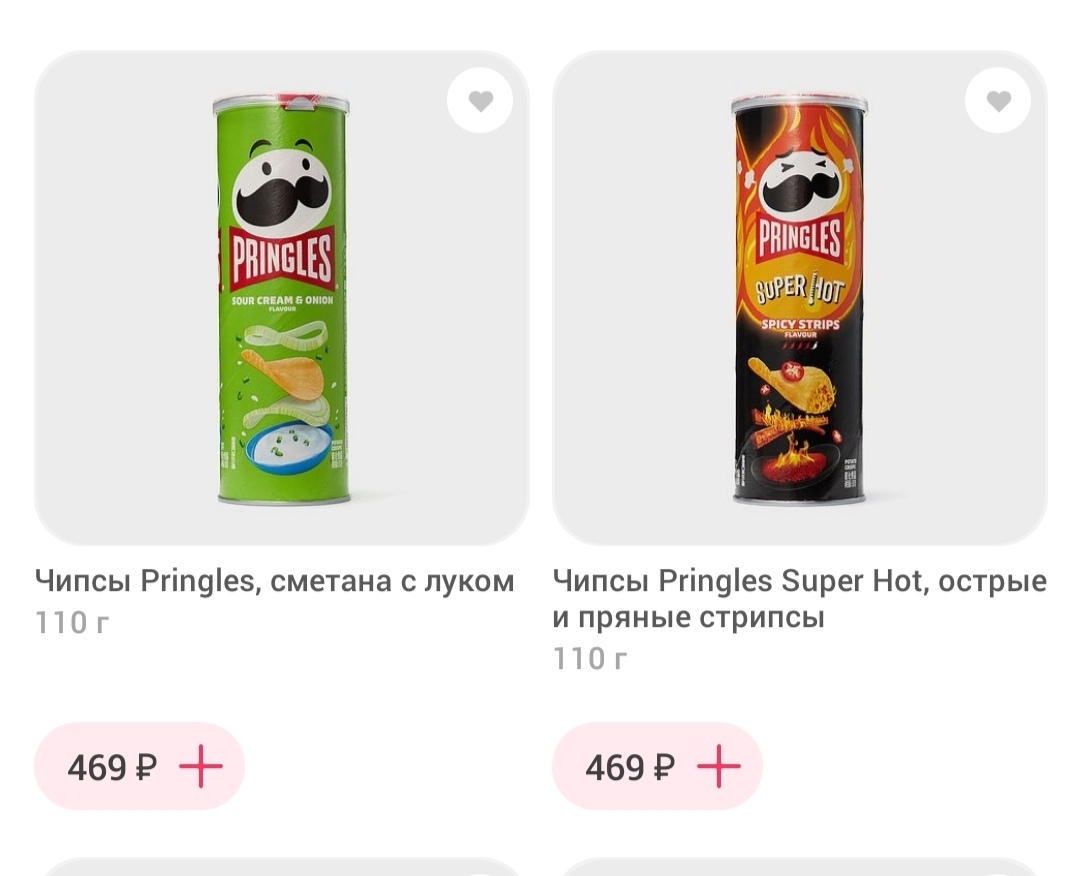Image resolution: width=1080 pixels, height=876 pixels.
Task: Click 110 г weight under сметана с луком
Action: click(x=72, y=623)
